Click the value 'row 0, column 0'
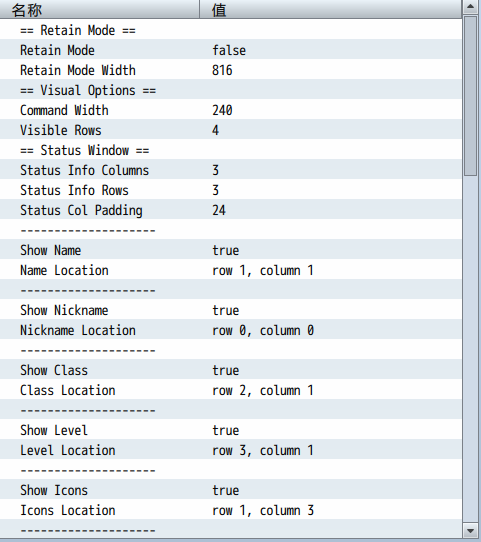The height and width of the screenshot is (542, 481). click(263, 331)
